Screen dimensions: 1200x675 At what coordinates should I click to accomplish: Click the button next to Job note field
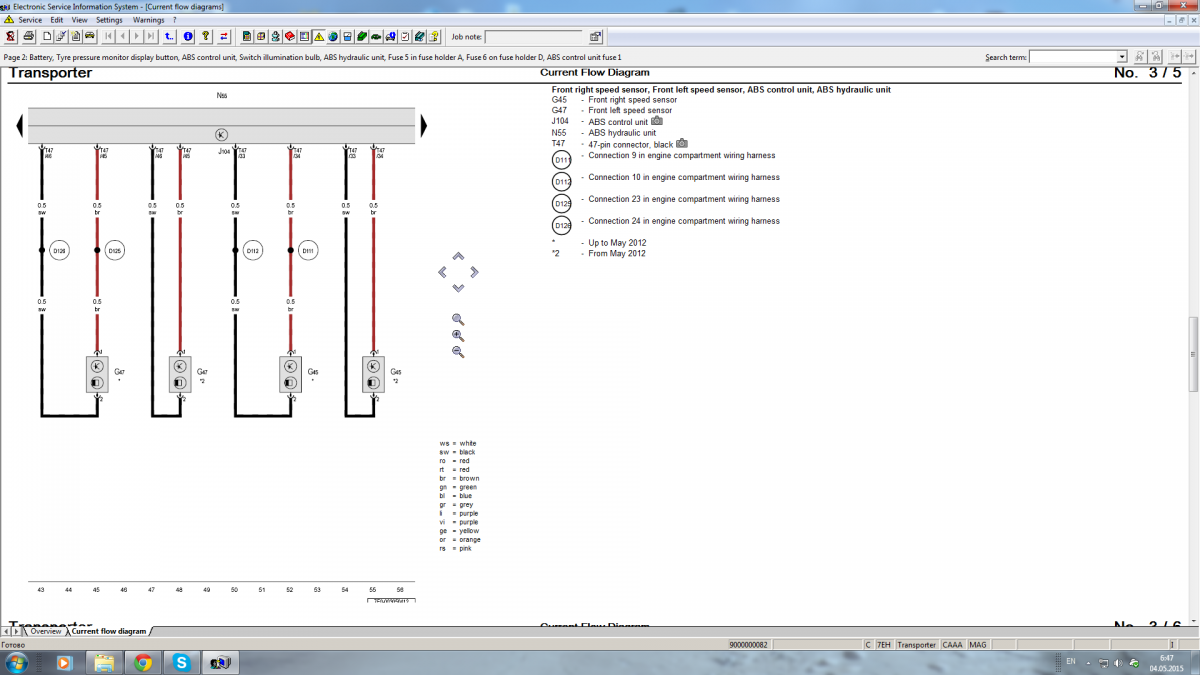coord(595,37)
